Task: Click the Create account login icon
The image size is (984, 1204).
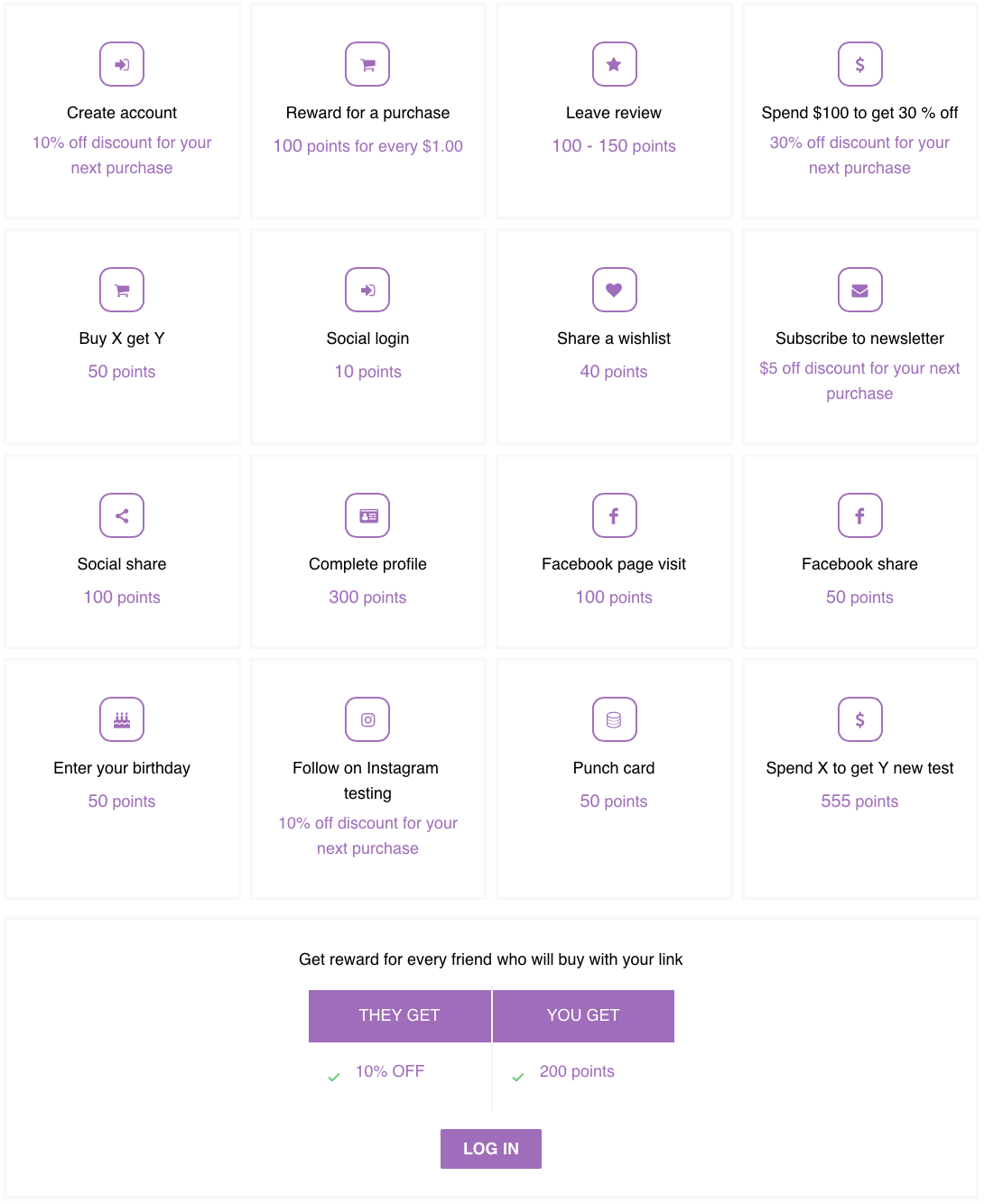Action: click(122, 64)
